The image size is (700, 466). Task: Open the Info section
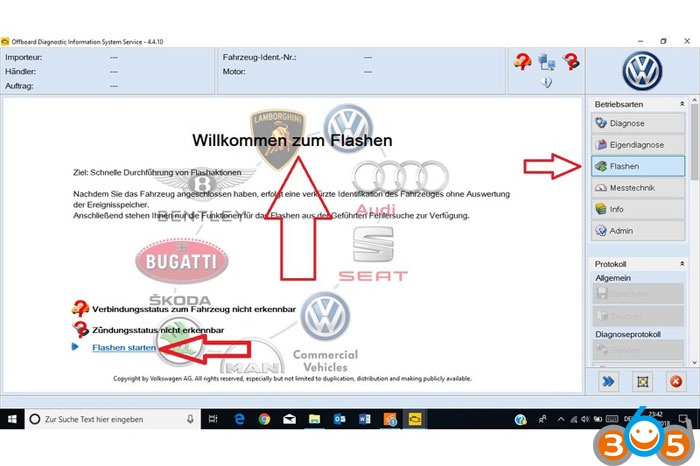pyautogui.click(x=636, y=209)
